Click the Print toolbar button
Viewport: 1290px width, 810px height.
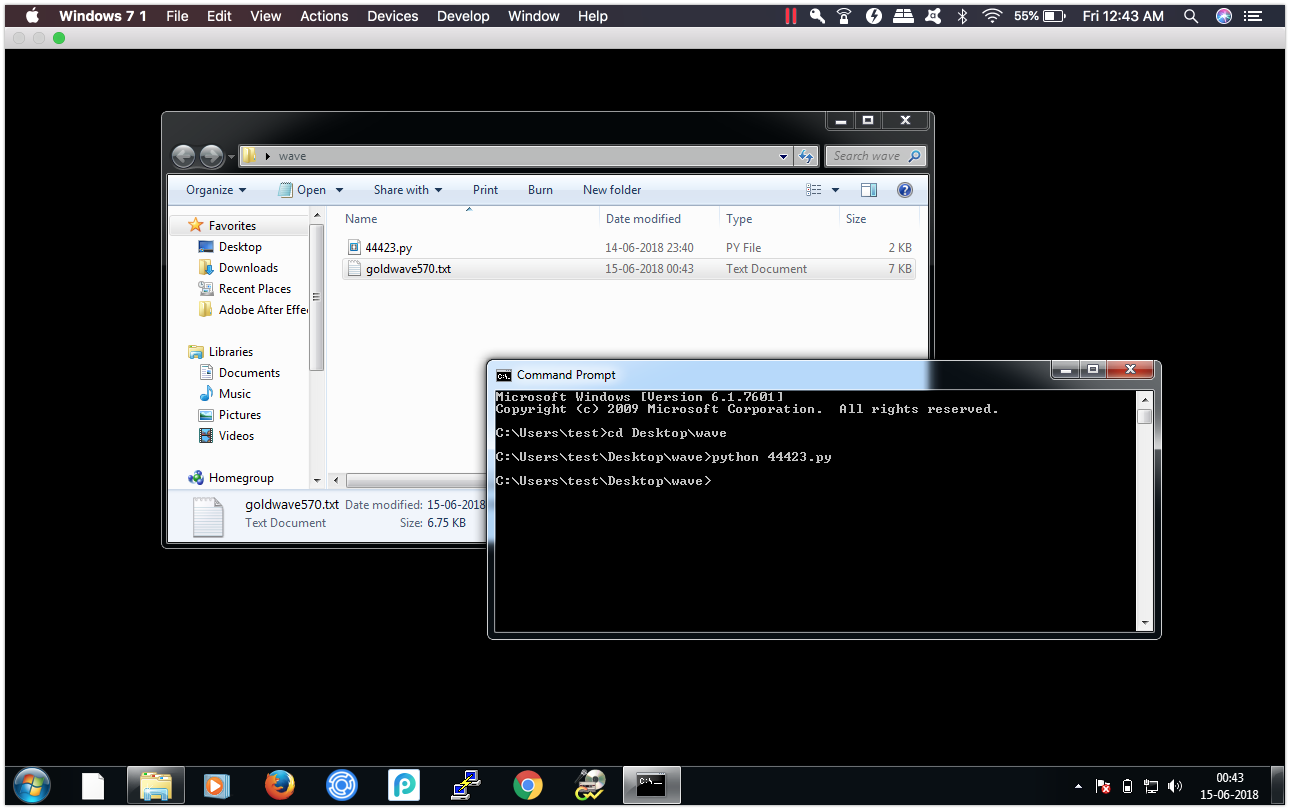485,190
